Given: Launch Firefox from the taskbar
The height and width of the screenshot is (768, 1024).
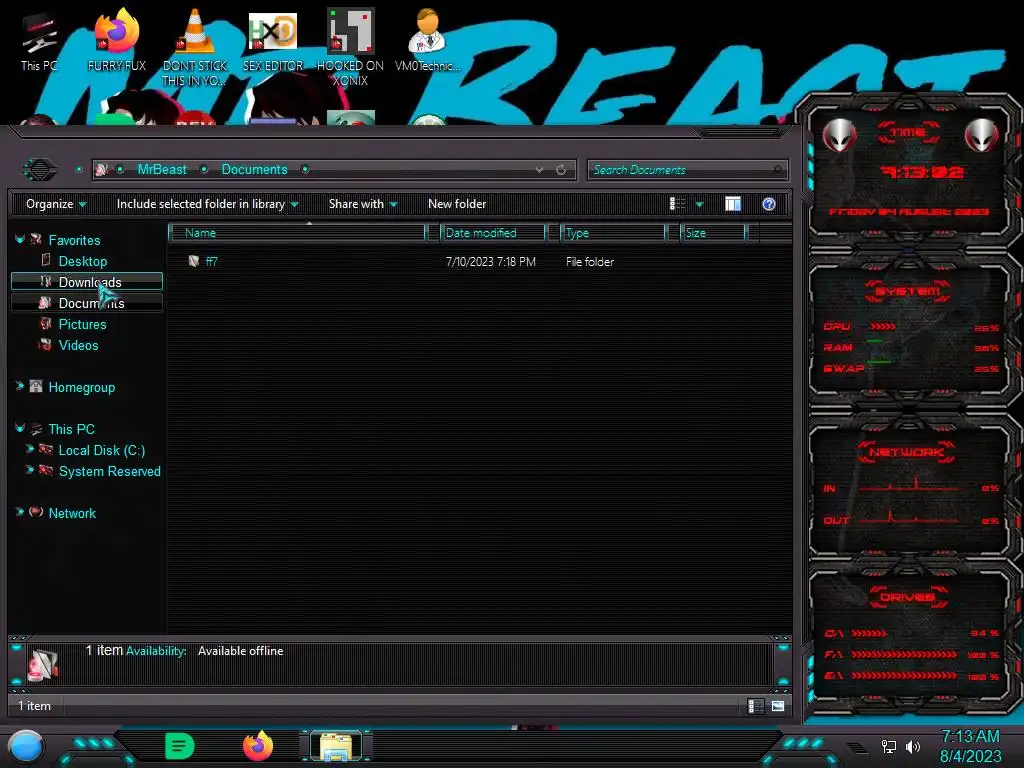Looking at the screenshot, I should [257, 746].
